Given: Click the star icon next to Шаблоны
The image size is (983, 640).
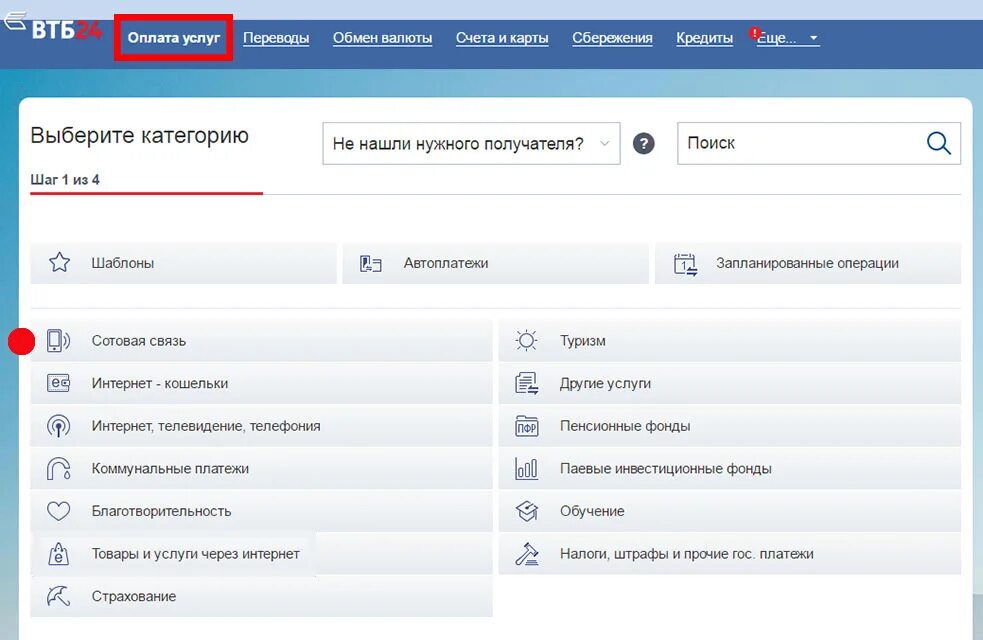Looking at the screenshot, I should pos(60,263).
